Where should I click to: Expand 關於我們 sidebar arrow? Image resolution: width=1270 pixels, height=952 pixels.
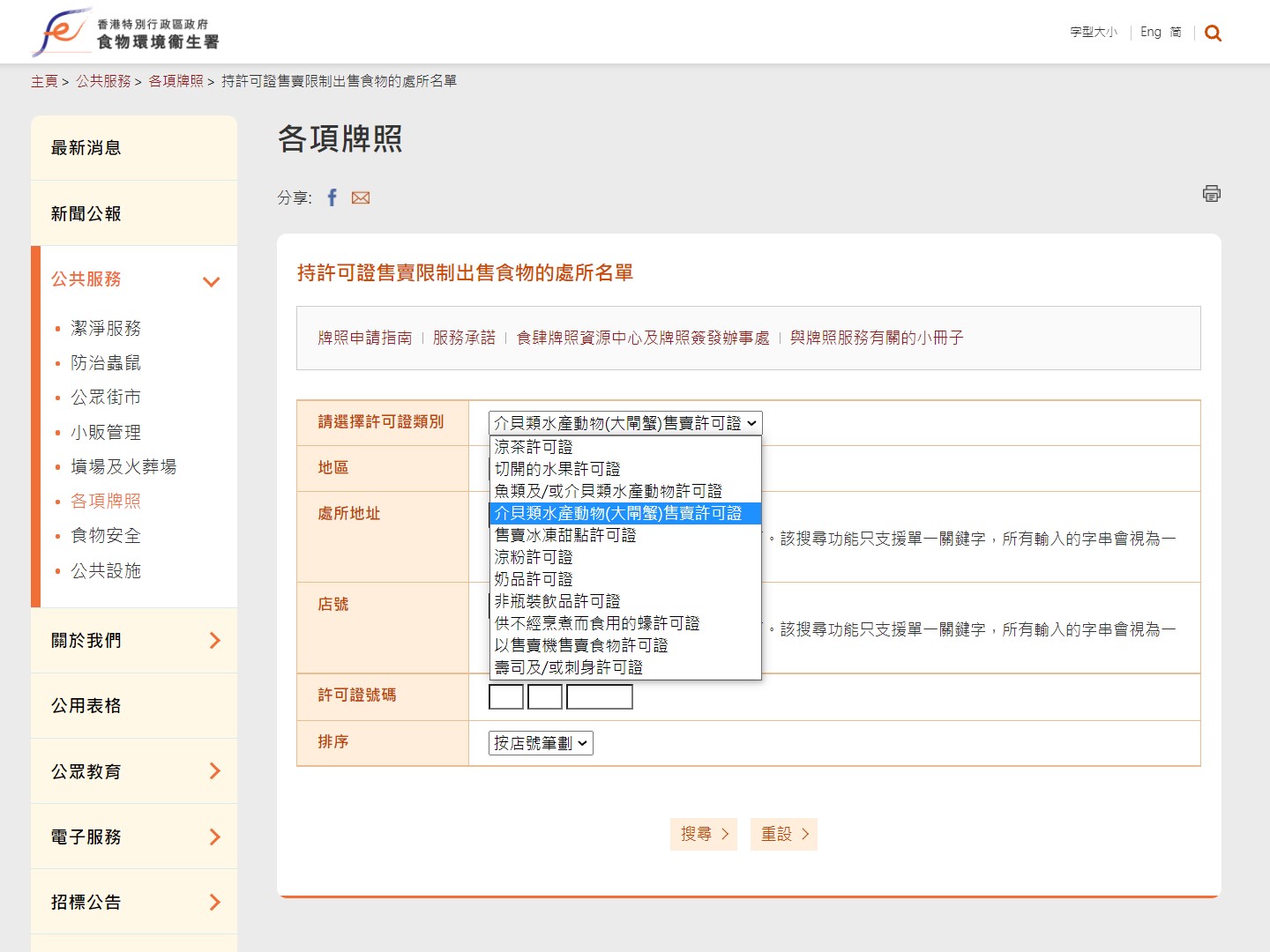pyautogui.click(x=214, y=641)
